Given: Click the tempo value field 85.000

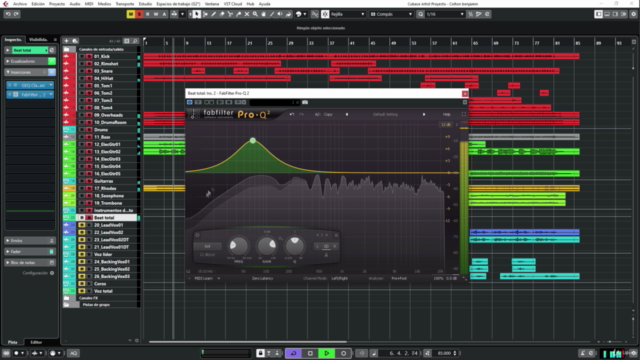Looking at the screenshot, I should (x=444, y=353).
